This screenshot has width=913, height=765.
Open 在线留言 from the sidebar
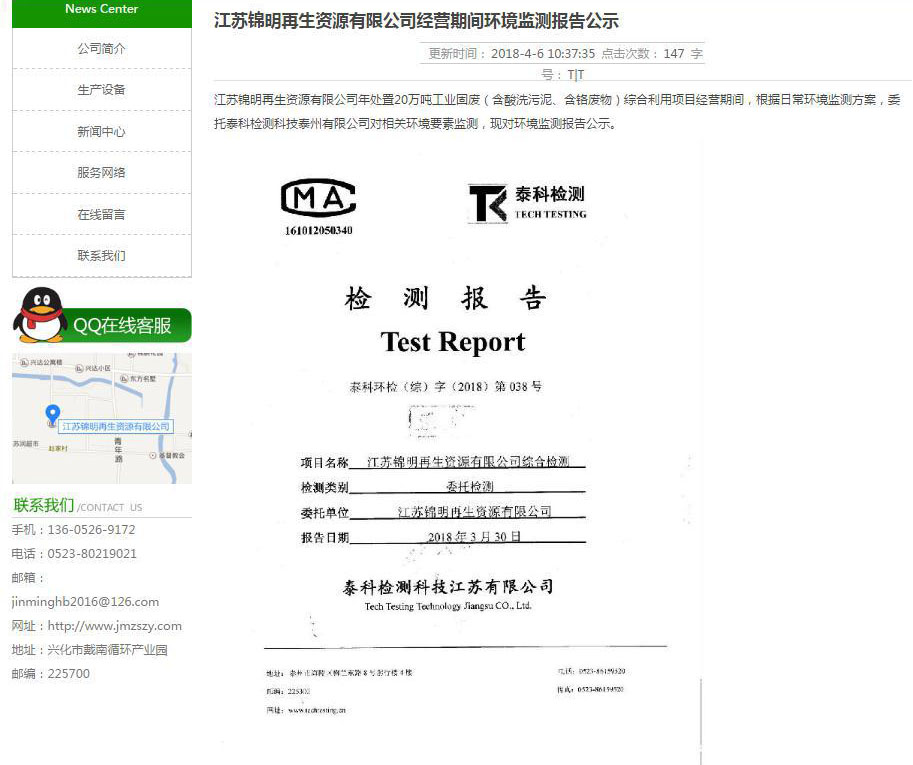pyautogui.click(x=101, y=214)
